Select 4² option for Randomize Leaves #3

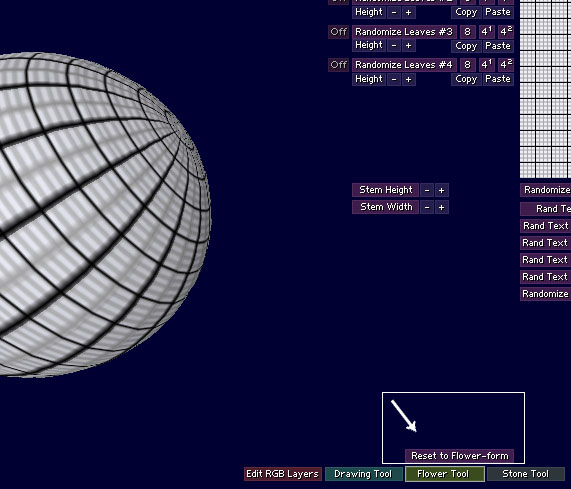click(506, 32)
